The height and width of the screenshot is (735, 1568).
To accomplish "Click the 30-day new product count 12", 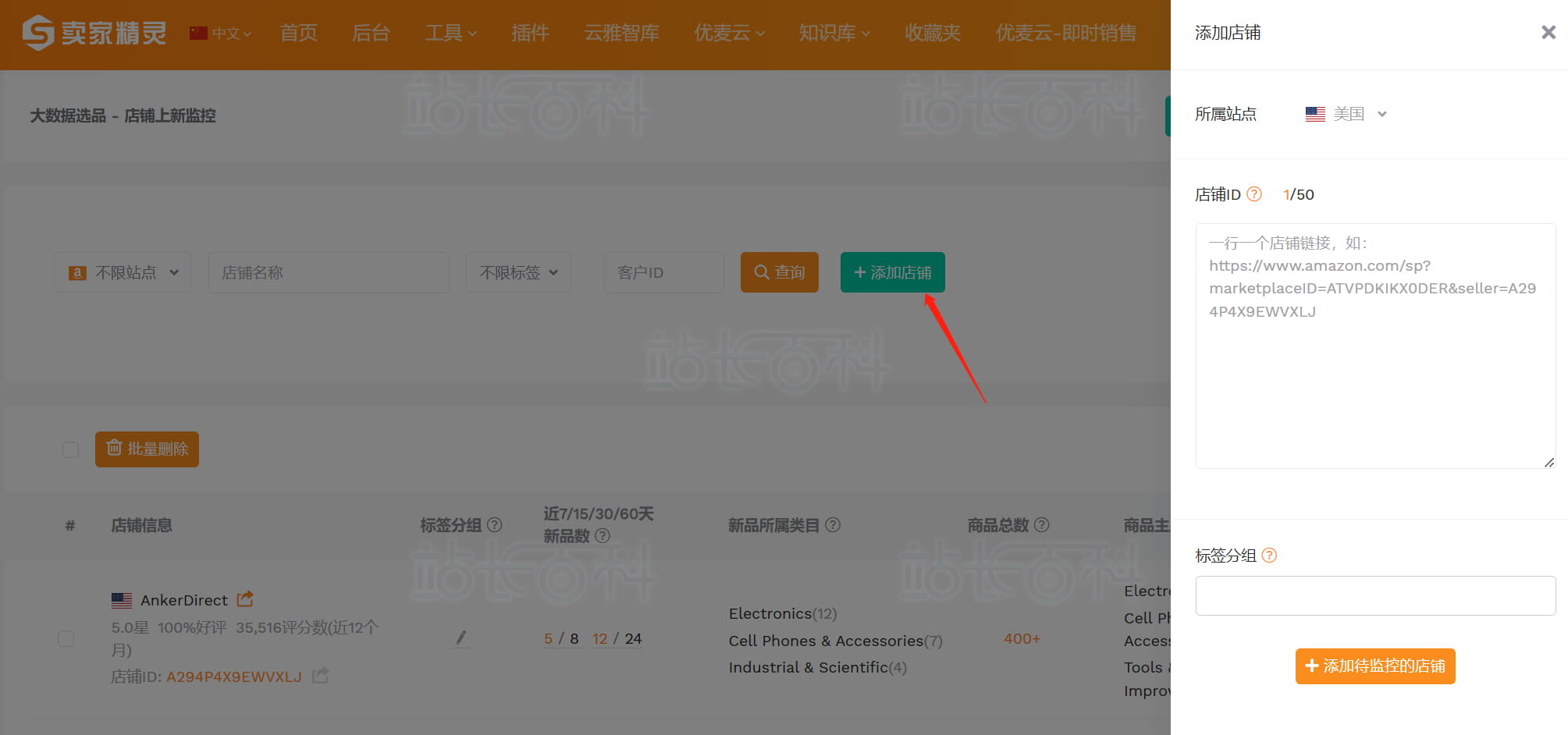I will (x=599, y=638).
